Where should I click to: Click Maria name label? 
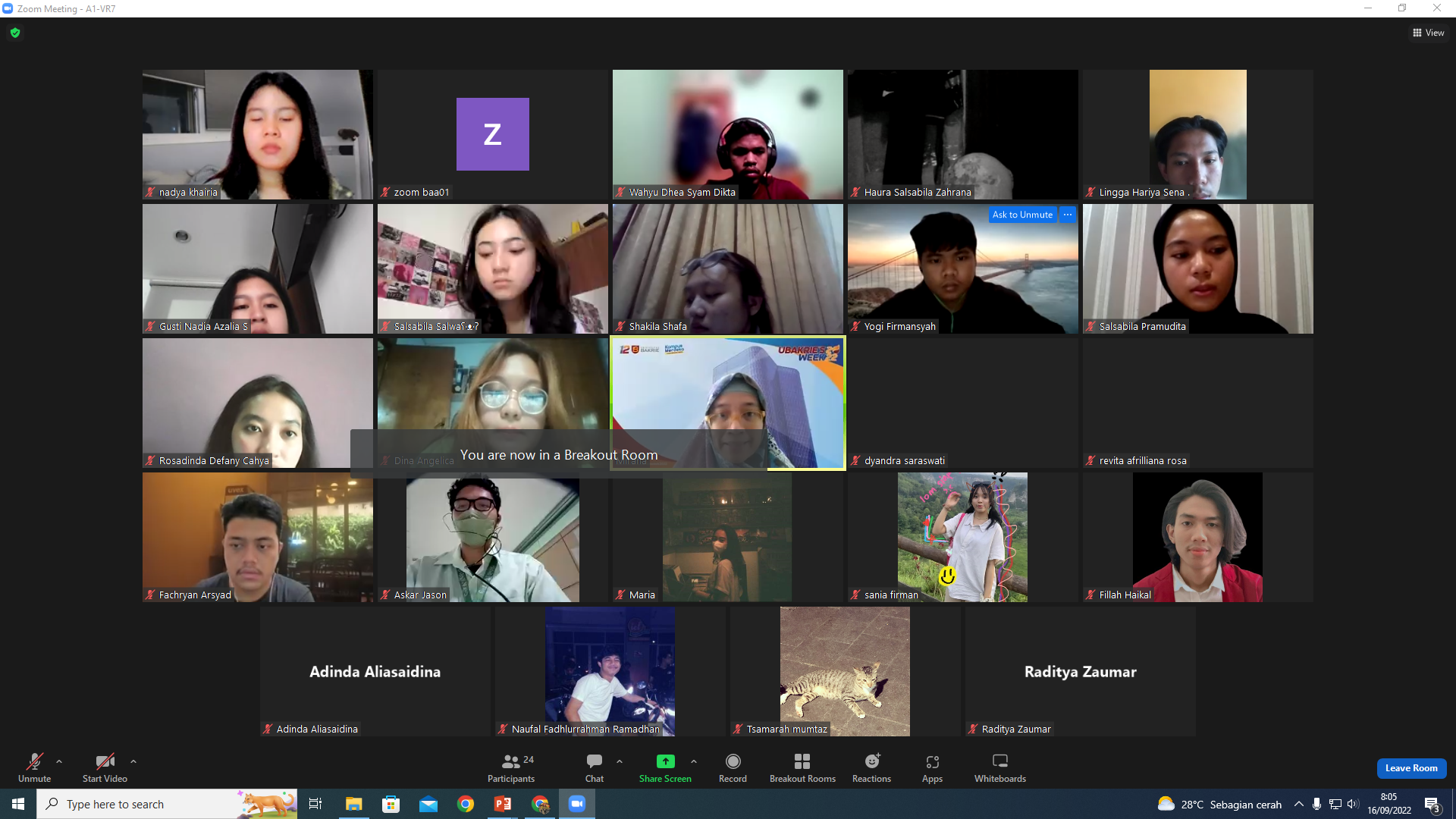pyautogui.click(x=642, y=595)
